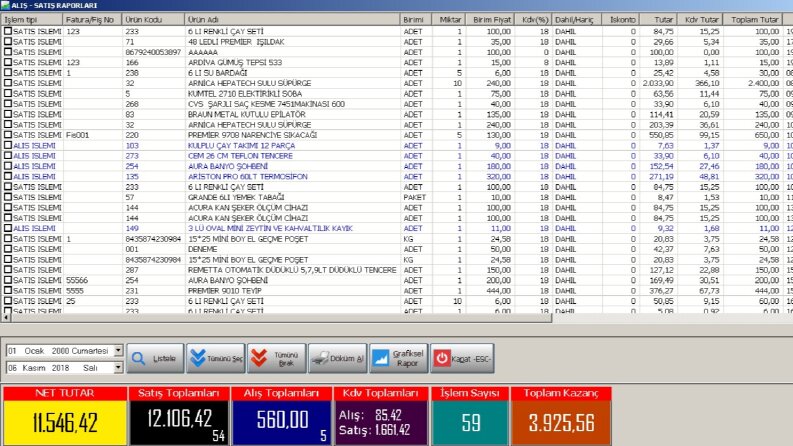Click the Listele search button
793x446 pixels.
click(x=155, y=358)
